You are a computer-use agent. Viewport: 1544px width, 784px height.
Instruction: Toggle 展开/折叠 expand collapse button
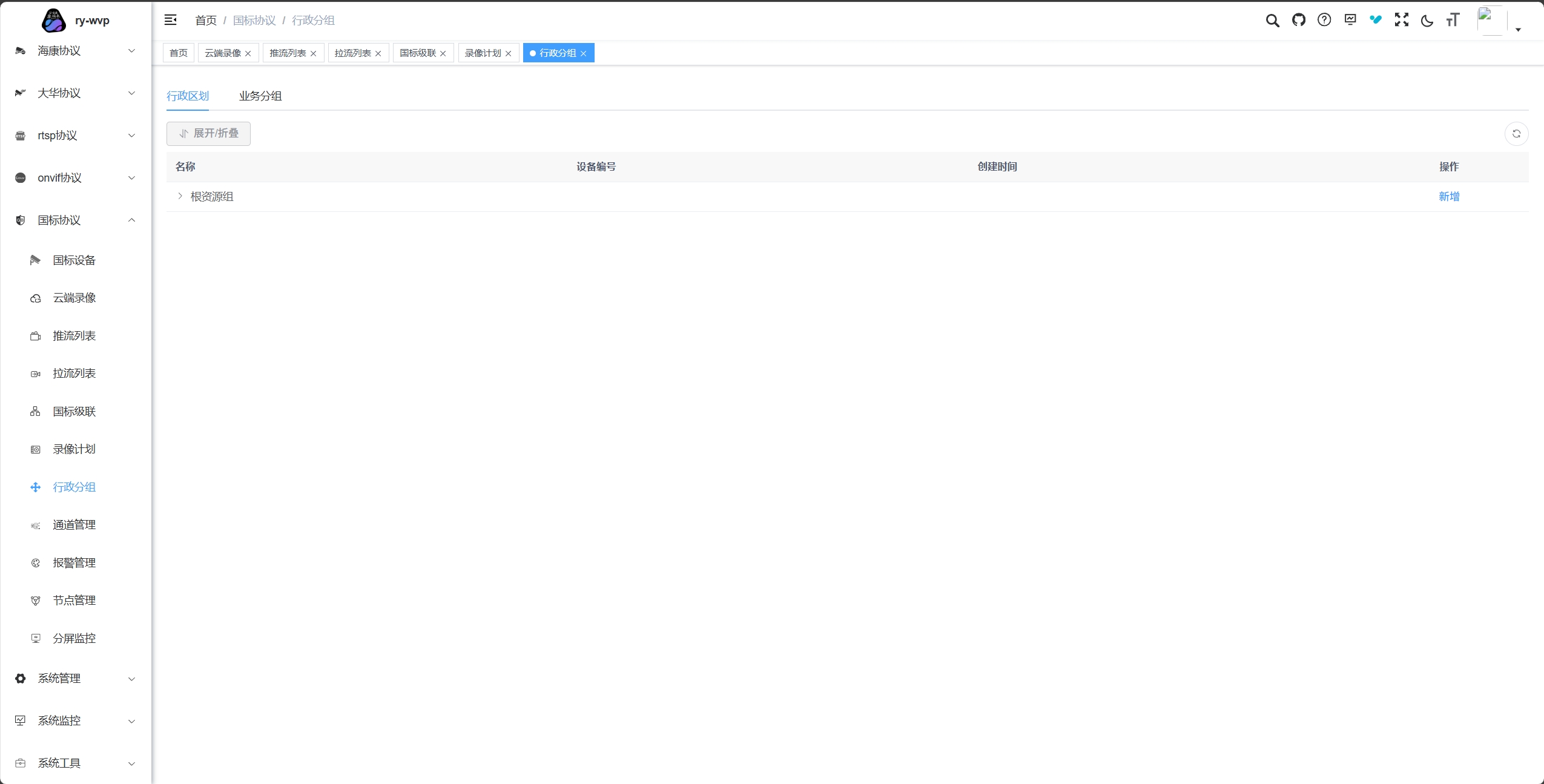[208, 133]
